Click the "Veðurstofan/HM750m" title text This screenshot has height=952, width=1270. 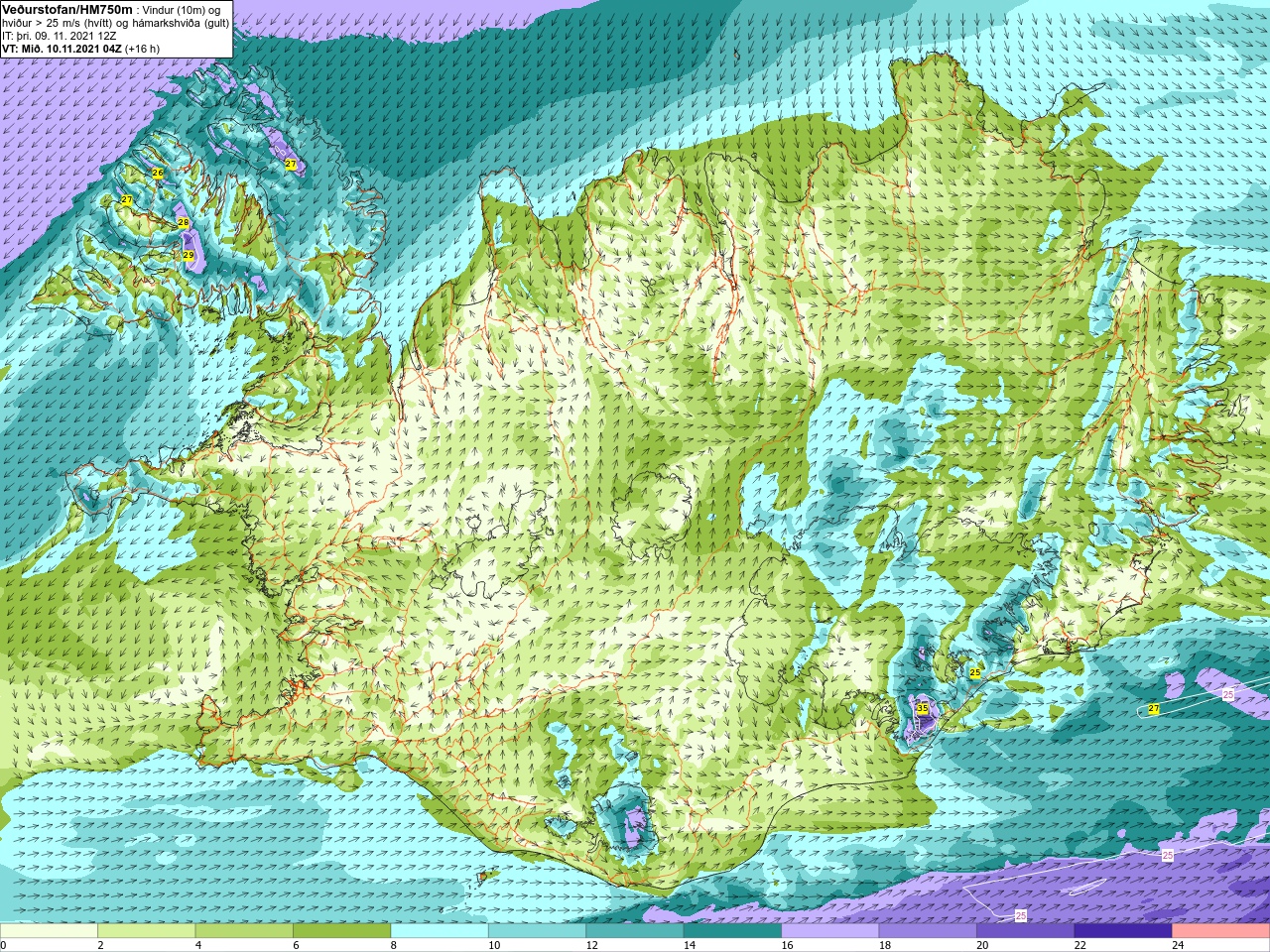[x=67, y=10]
